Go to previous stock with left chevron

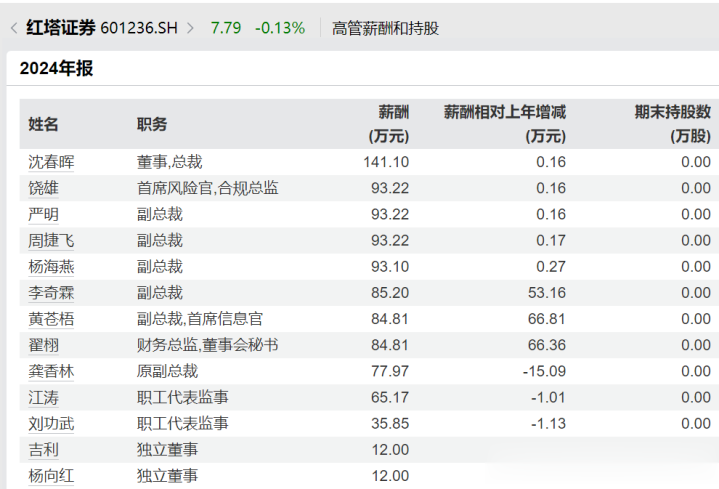click(x=14, y=28)
